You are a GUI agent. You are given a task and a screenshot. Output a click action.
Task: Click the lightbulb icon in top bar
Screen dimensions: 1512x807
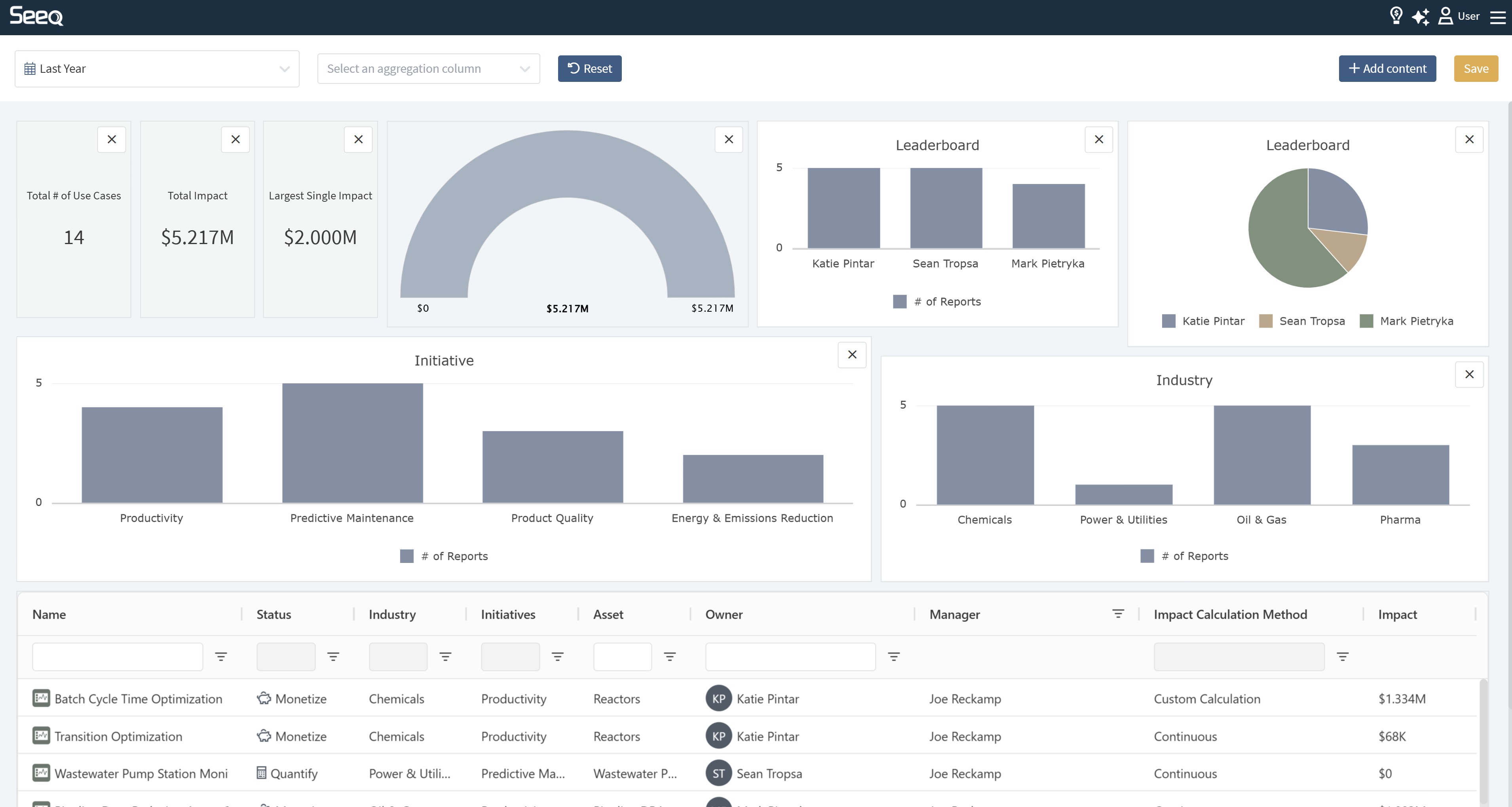coord(1396,16)
